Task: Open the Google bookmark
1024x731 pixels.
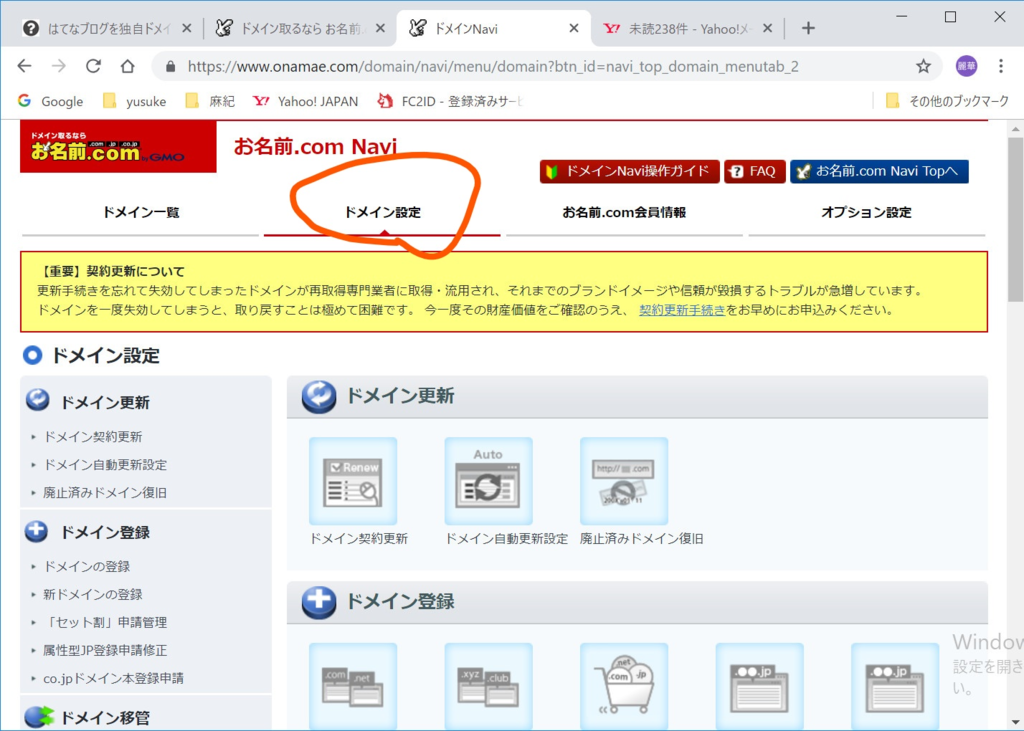Action: [51, 101]
